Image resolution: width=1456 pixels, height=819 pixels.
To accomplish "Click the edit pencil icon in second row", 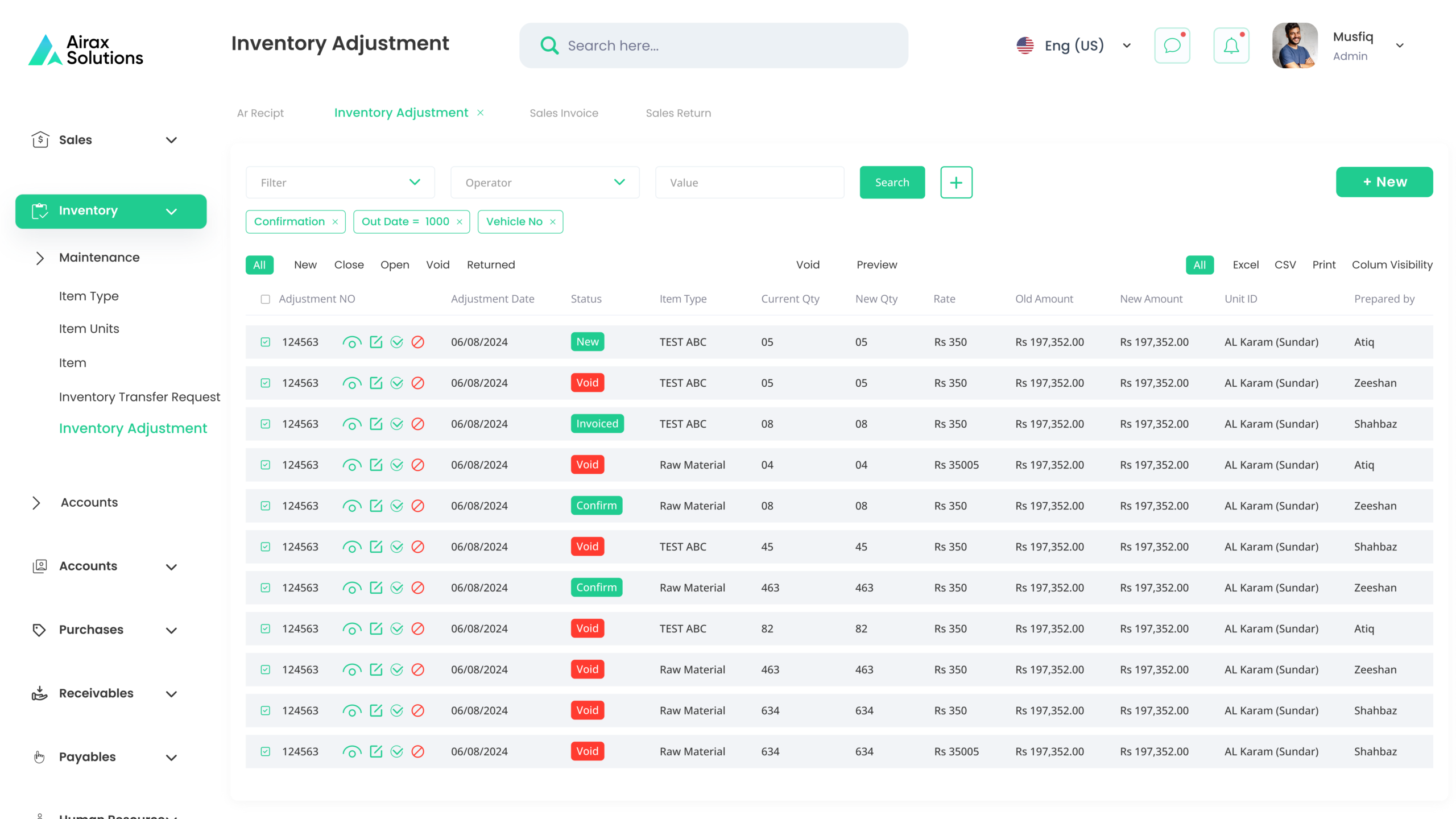I will tap(376, 383).
